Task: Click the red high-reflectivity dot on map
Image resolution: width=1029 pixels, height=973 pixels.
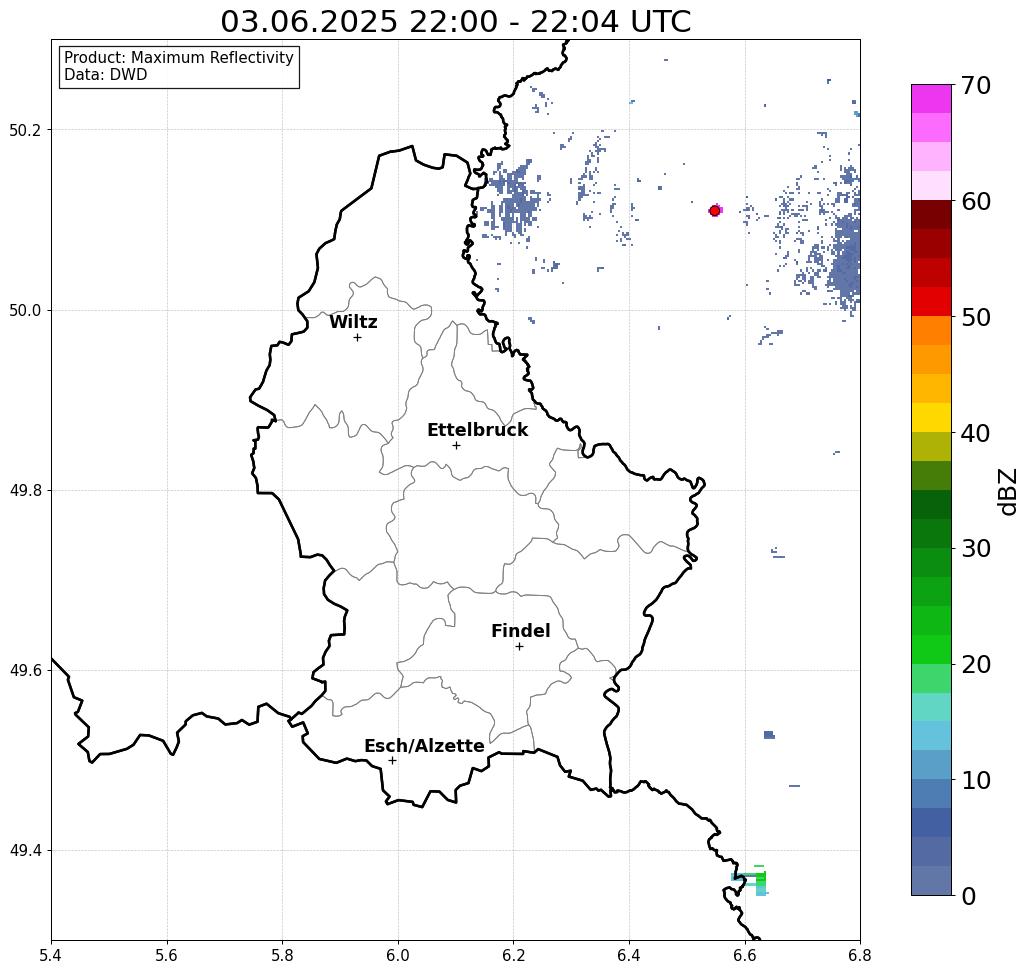Action: click(x=715, y=211)
